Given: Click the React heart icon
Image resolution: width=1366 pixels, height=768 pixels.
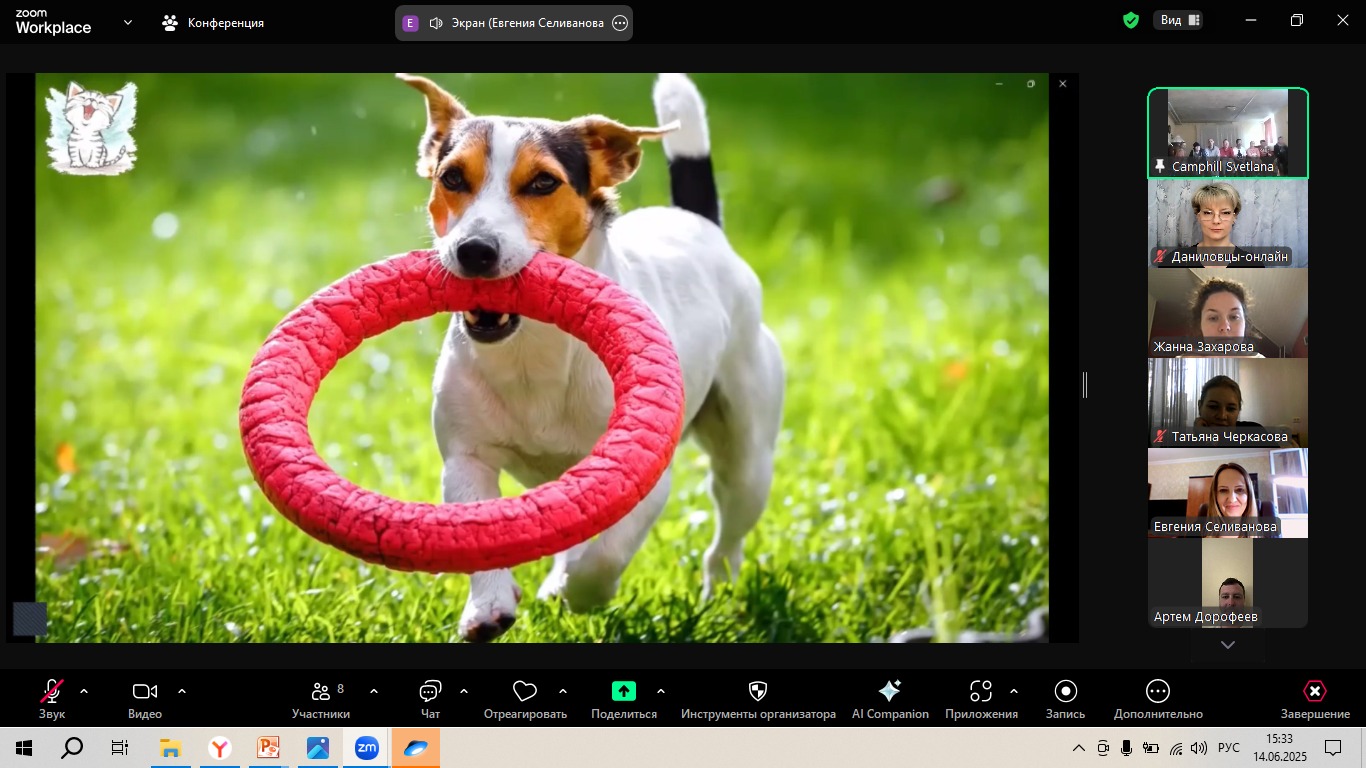Looking at the screenshot, I should pyautogui.click(x=525, y=692).
